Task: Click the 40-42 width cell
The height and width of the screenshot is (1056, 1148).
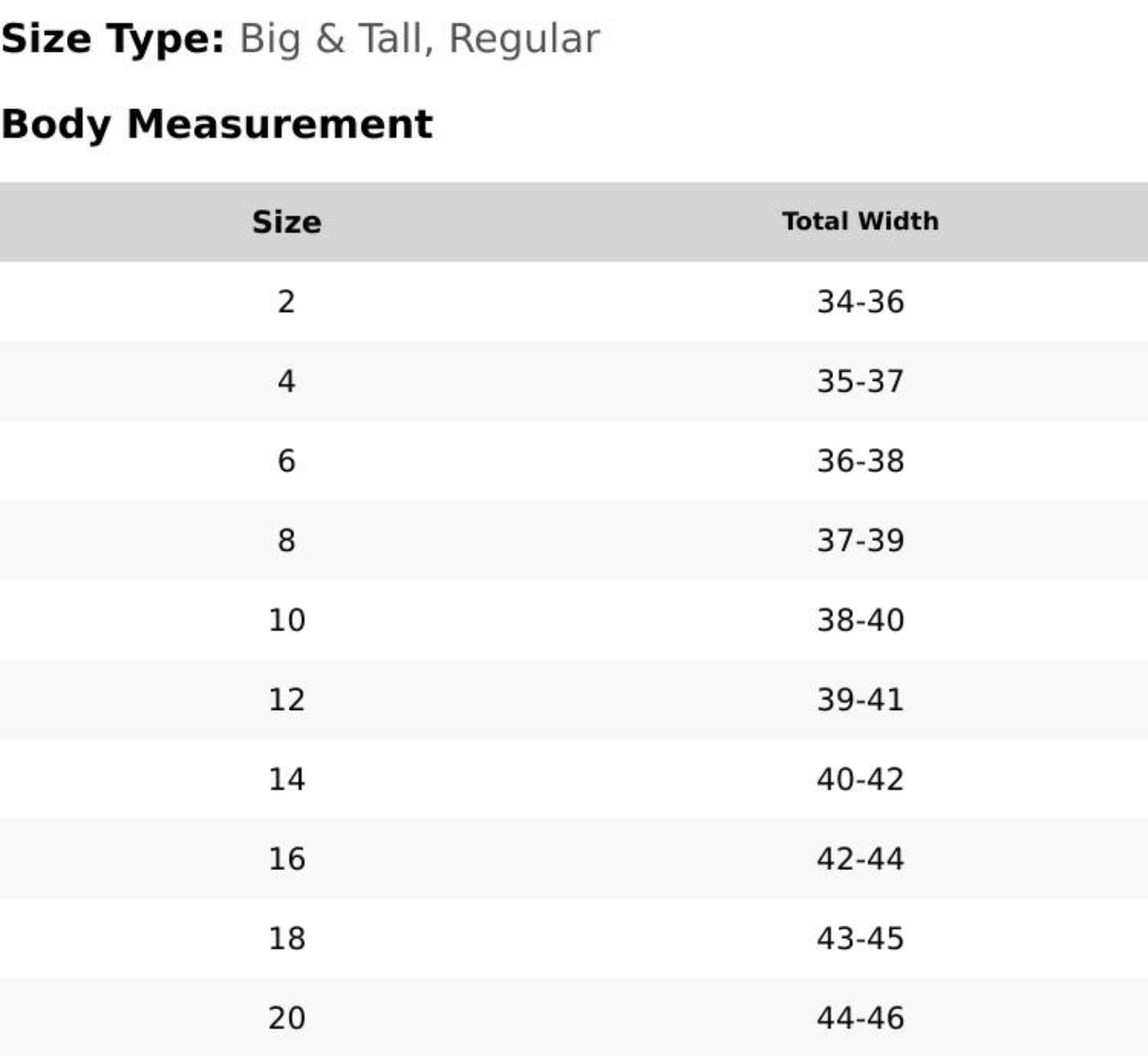Action: click(x=860, y=779)
